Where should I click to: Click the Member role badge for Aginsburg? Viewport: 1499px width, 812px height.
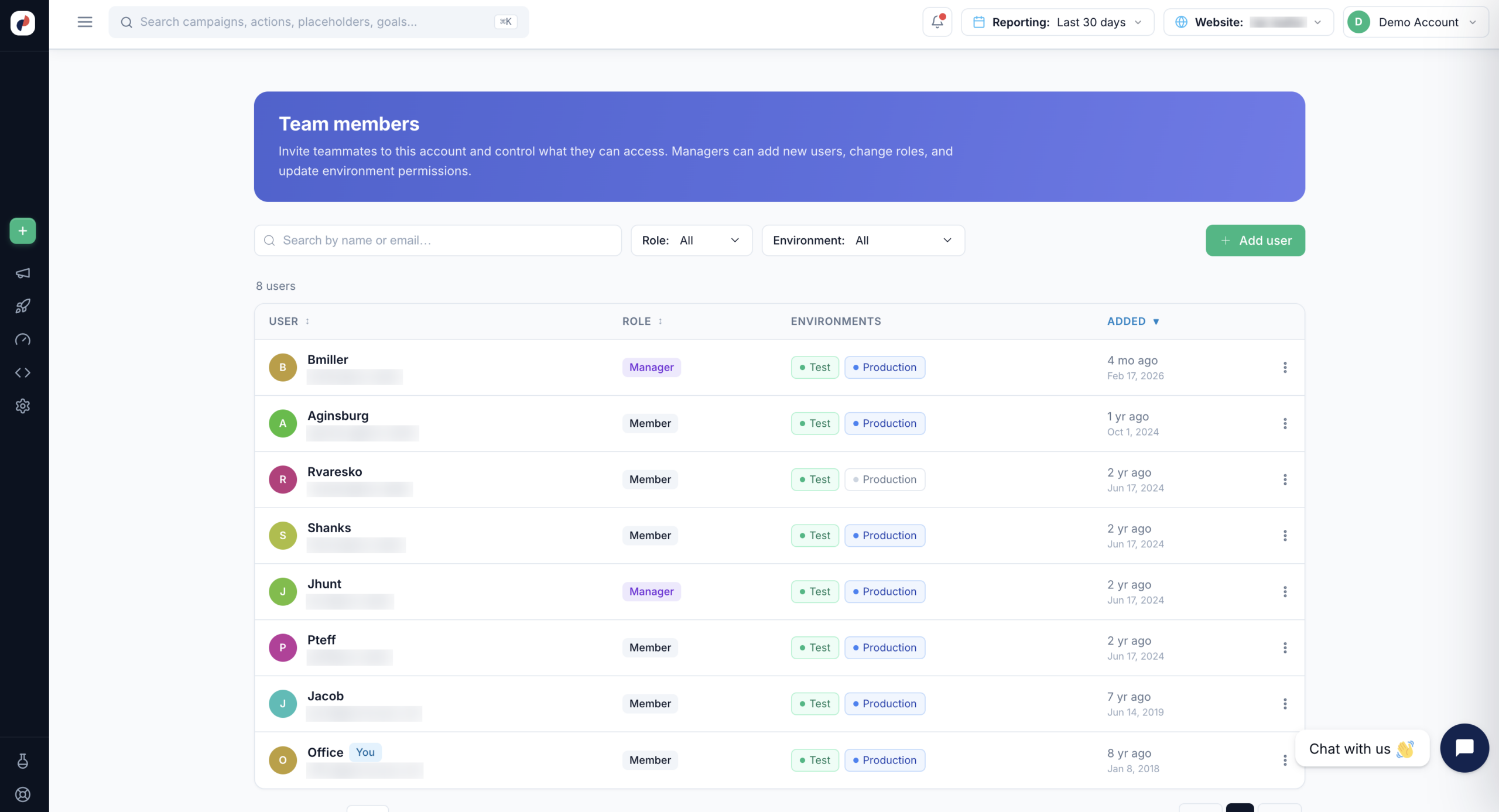[x=650, y=423]
